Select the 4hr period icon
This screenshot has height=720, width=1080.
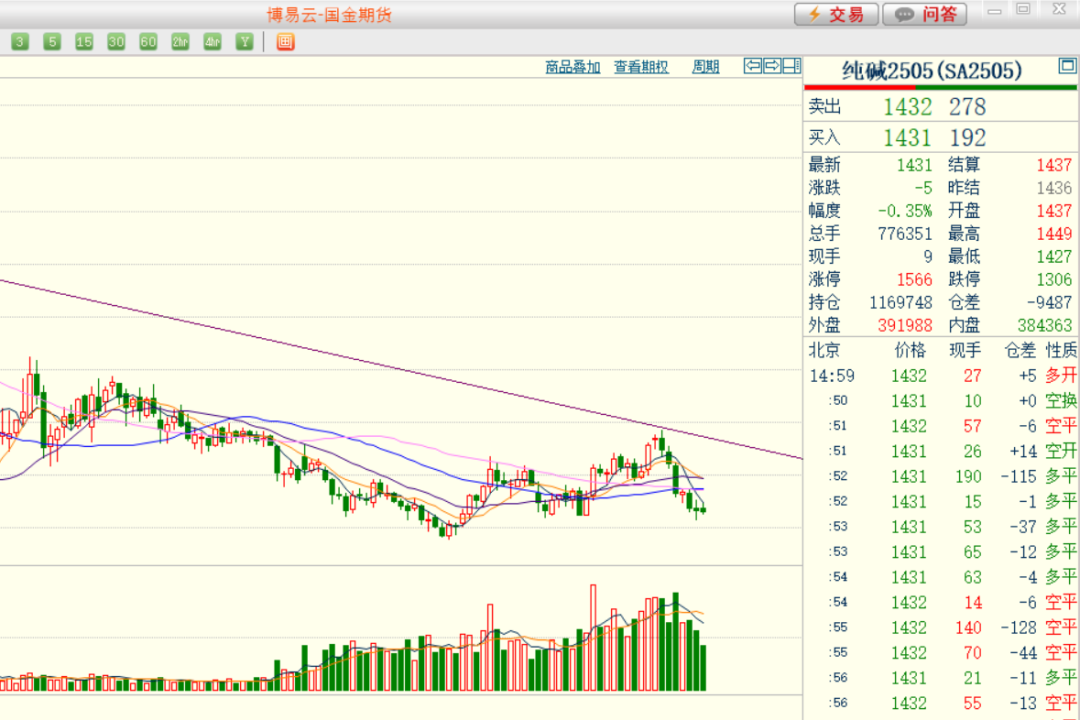point(212,41)
